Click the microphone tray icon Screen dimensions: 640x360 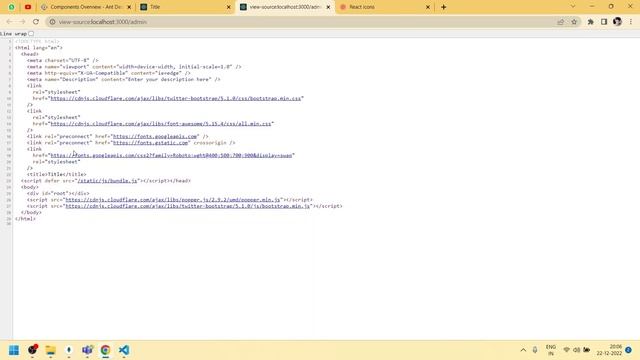535,350
